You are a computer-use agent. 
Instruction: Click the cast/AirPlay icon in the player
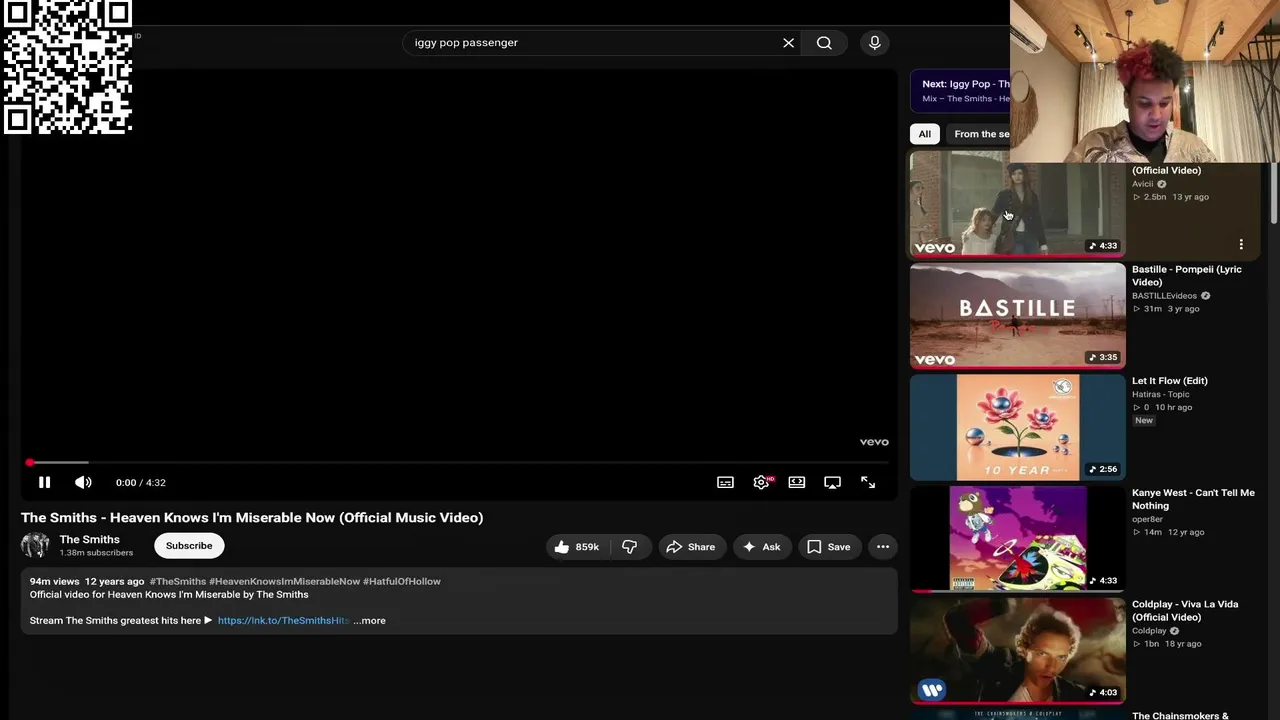tap(832, 482)
